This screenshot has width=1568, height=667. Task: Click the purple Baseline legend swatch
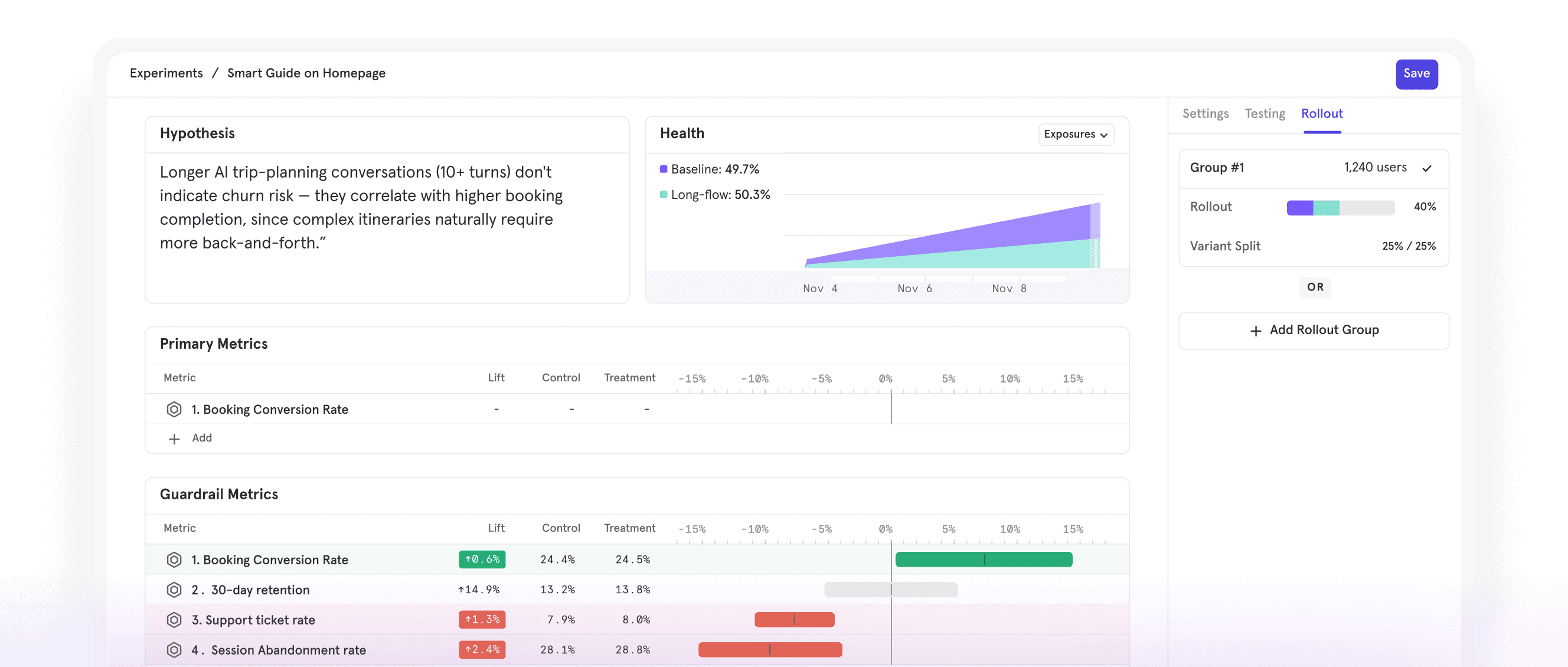click(x=664, y=169)
